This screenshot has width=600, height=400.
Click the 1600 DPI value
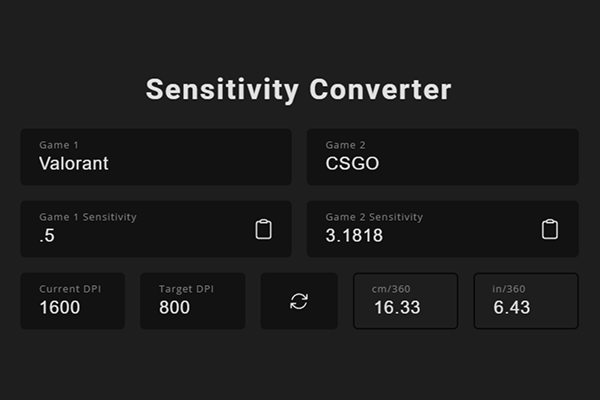(60, 308)
